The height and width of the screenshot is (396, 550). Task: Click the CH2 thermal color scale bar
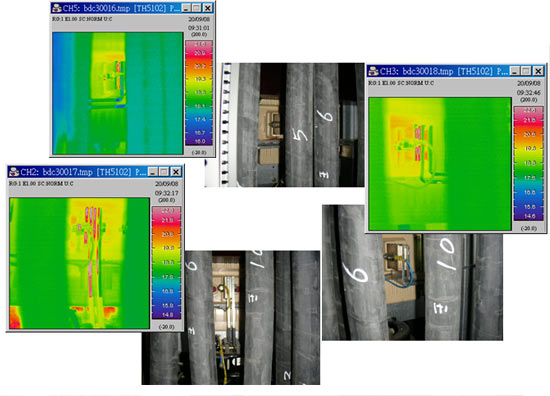167,263
